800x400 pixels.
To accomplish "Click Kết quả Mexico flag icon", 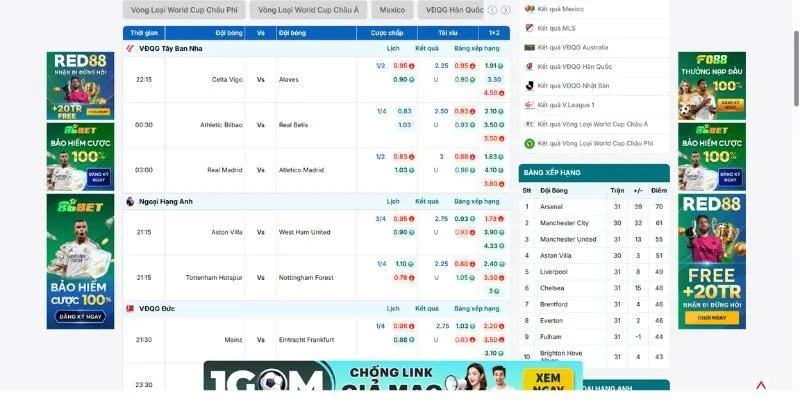I will point(530,9).
